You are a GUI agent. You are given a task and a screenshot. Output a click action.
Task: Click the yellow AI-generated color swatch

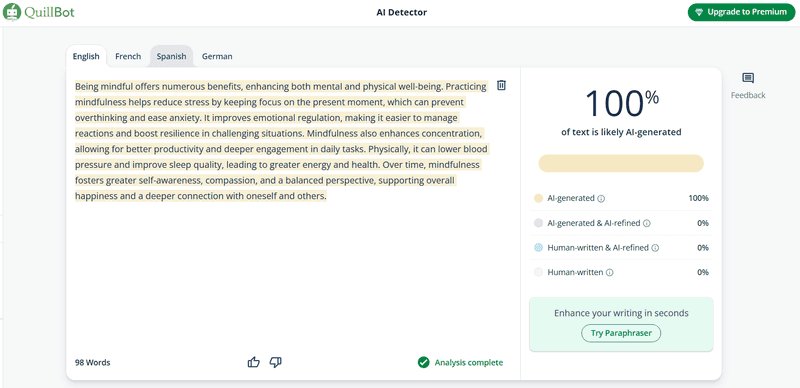[x=538, y=199]
